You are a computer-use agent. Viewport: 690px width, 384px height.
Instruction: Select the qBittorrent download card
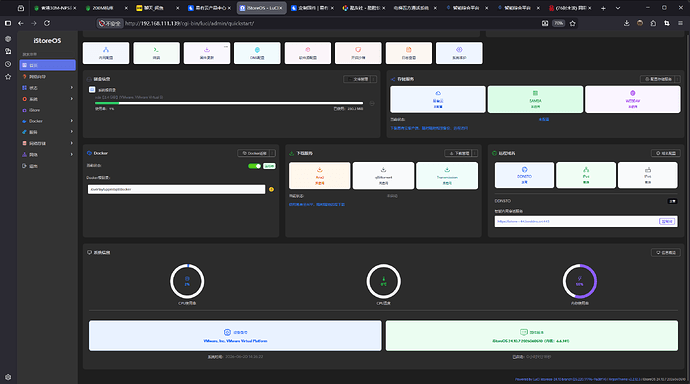pyautogui.click(x=383, y=176)
